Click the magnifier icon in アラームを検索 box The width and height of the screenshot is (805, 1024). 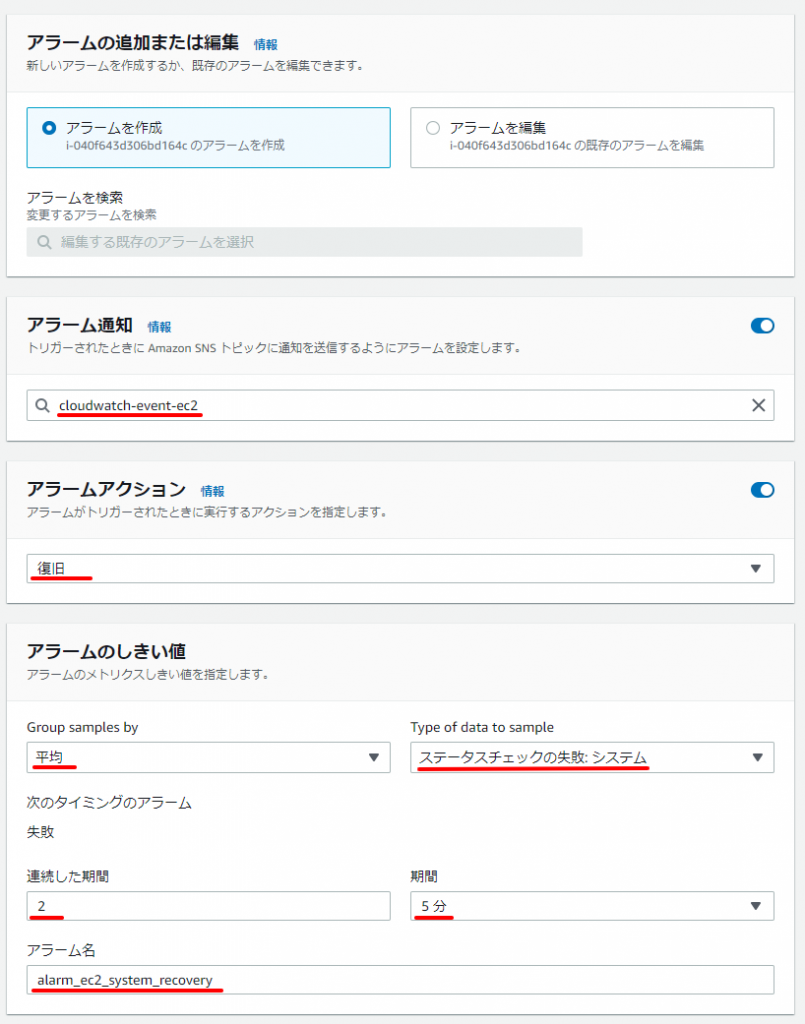coord(44,242)
